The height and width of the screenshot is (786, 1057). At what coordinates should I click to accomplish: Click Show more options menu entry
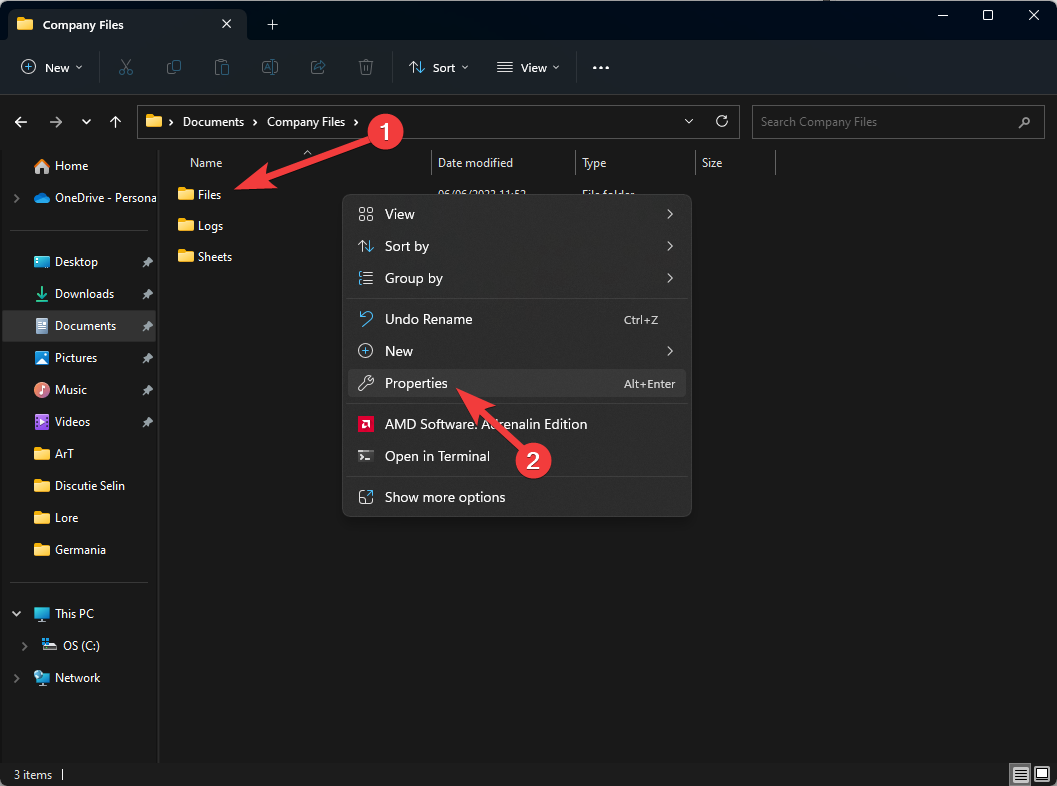[x=445, y=497]
